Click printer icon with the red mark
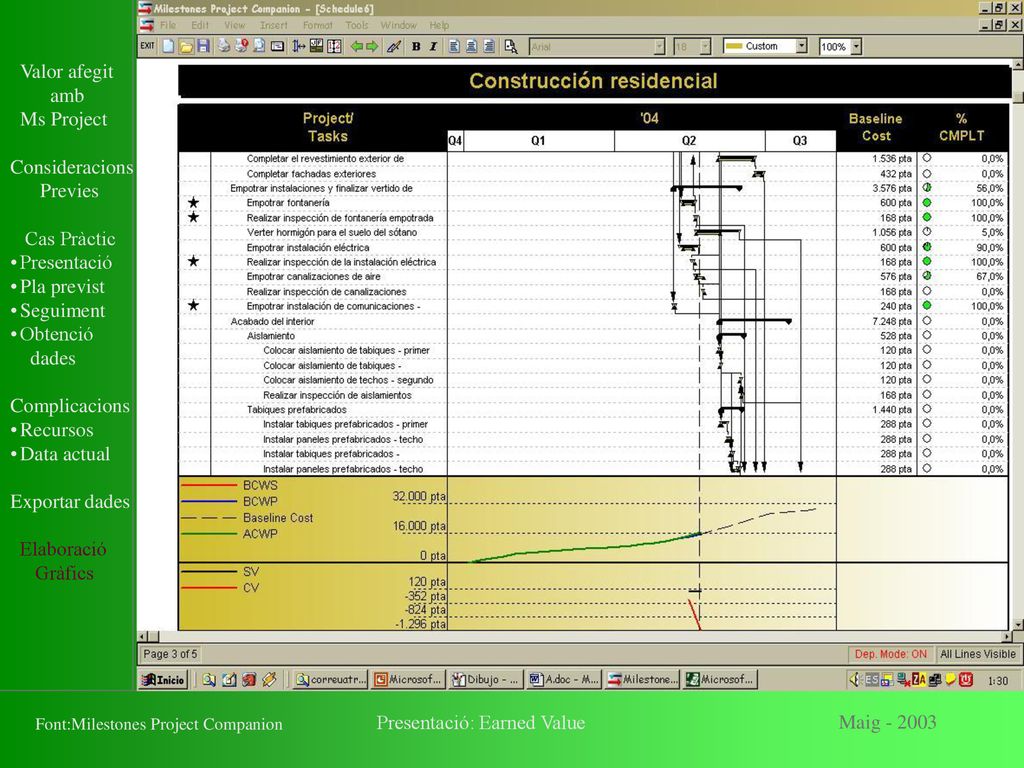The height and width of the screenshot is (768, 1024). coord(242,46)
